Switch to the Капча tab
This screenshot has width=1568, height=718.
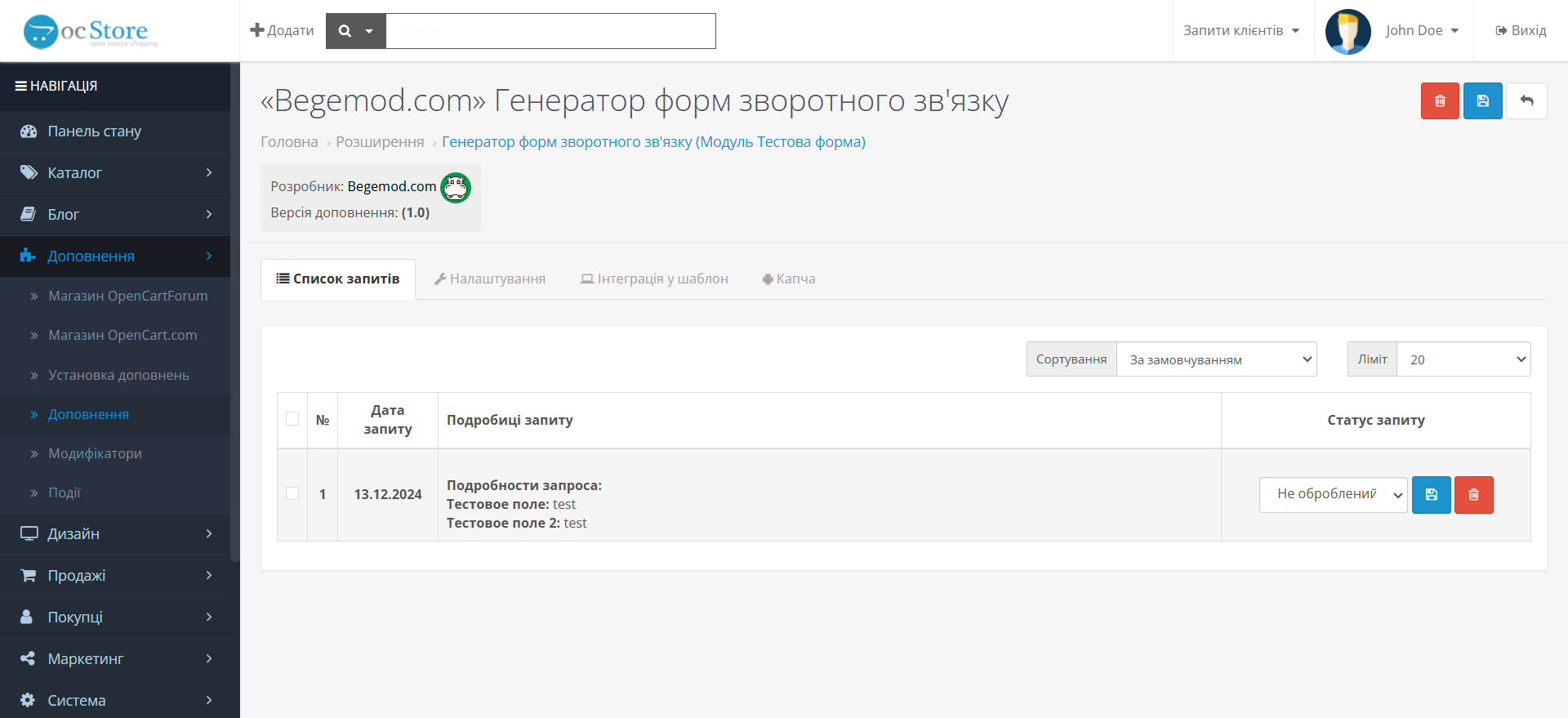789,279
